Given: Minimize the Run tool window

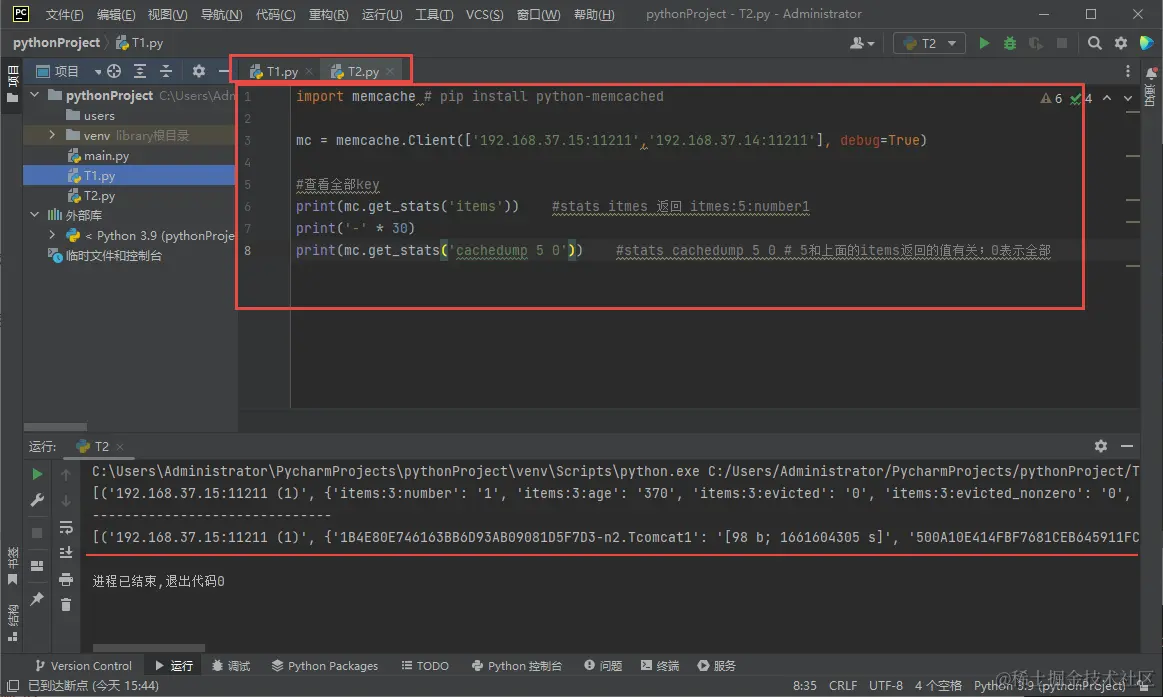Looking at the screenshot, I should click(1127, 446).
